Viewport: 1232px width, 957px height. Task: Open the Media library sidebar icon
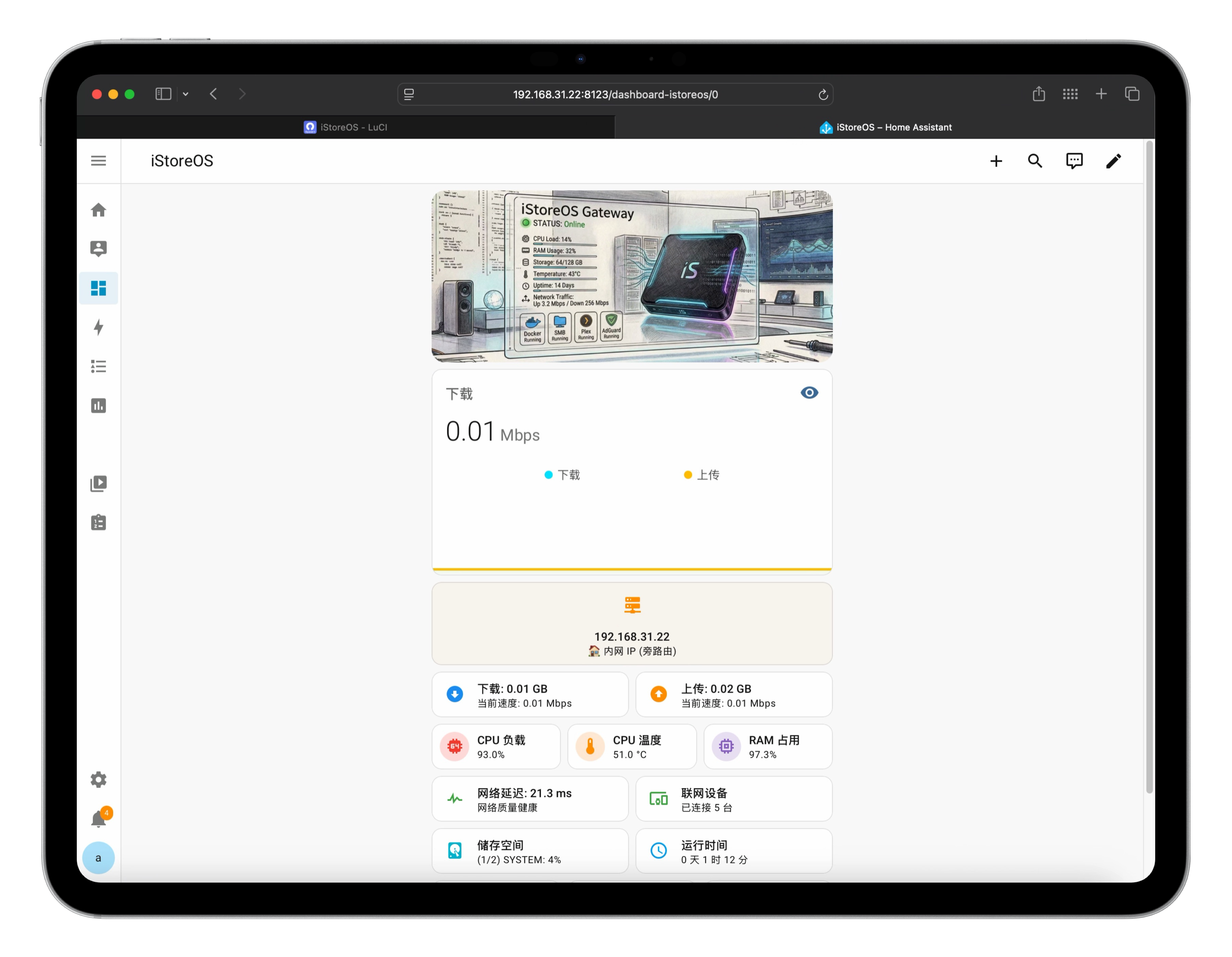pyautogui.click(x=98, y=483)
